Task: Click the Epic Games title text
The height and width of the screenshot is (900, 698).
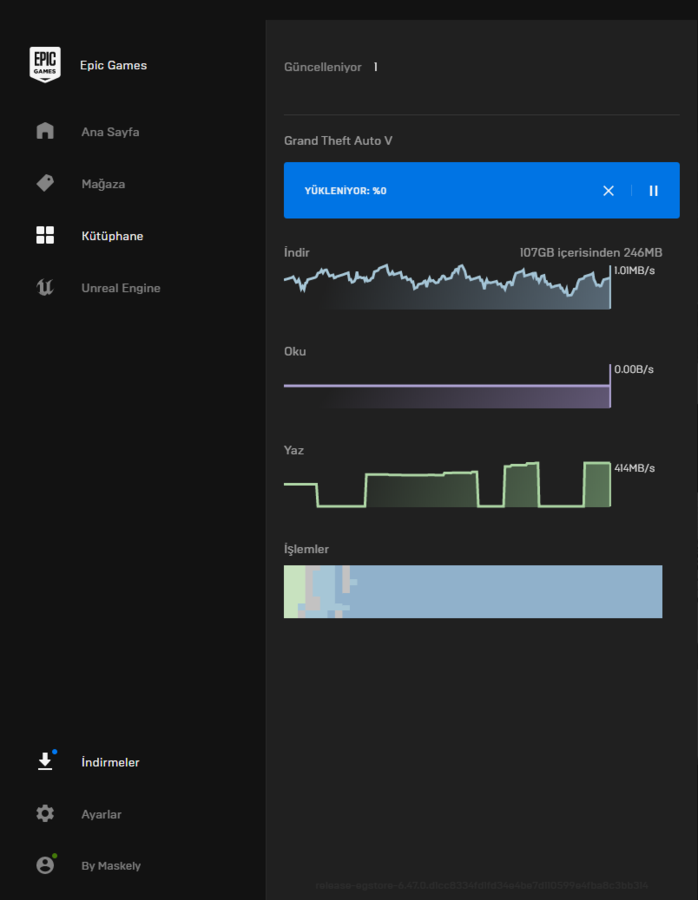Action: tap(113, 65)
